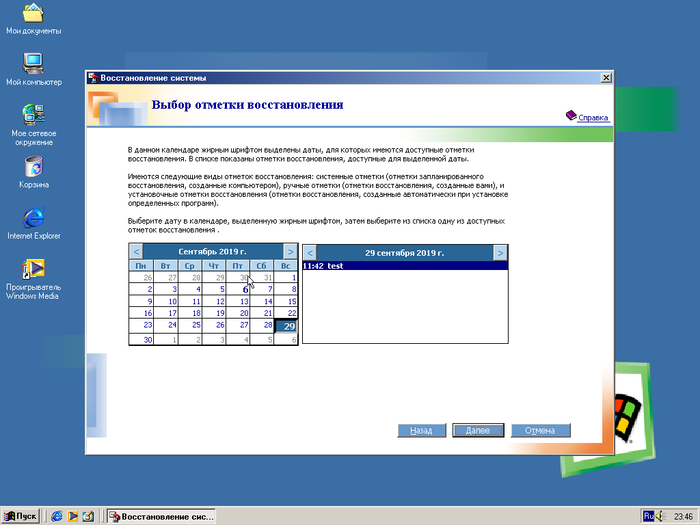Click the System Restore title bar icon
Viewport: 700px width, 525px height.
[93, 78]
